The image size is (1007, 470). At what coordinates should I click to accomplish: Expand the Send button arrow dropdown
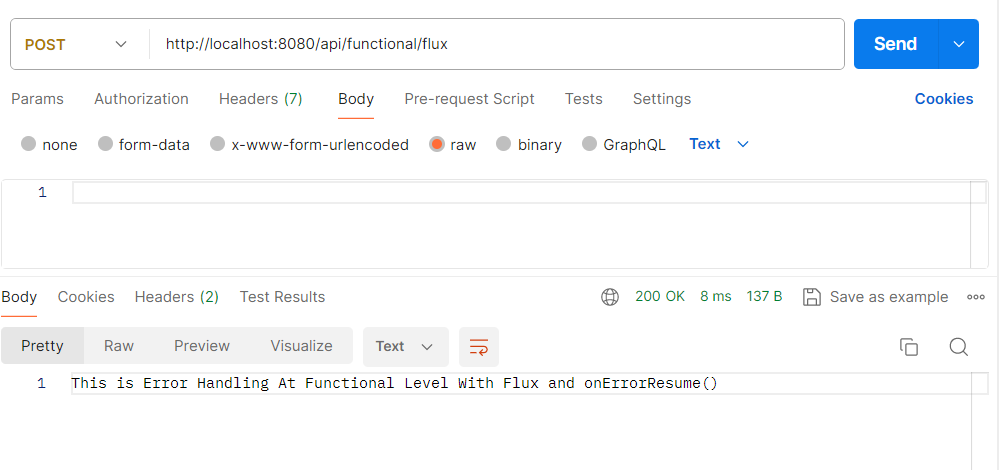(x=959, y=44)
